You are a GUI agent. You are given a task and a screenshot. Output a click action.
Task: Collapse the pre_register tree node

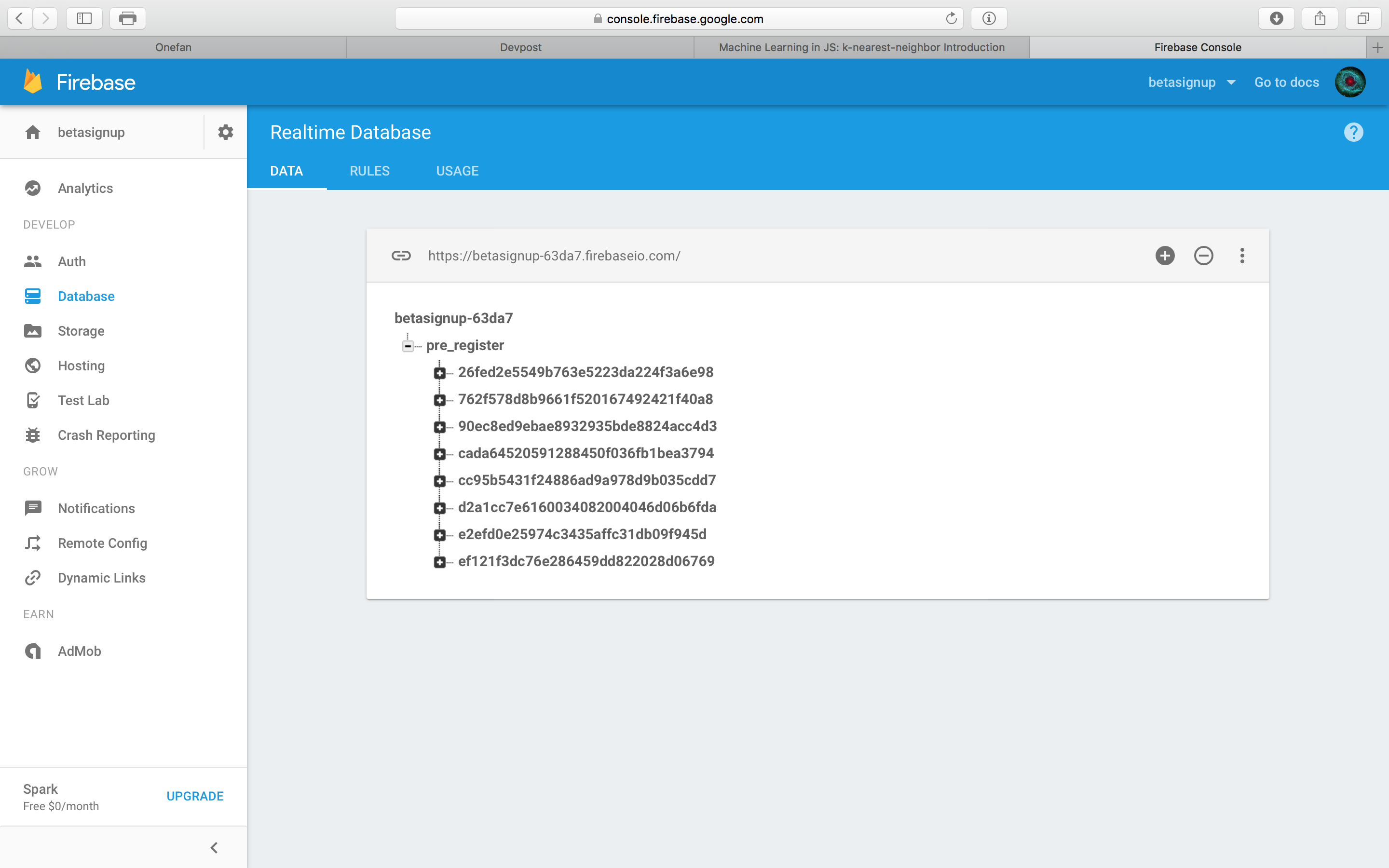click(408, 346)
